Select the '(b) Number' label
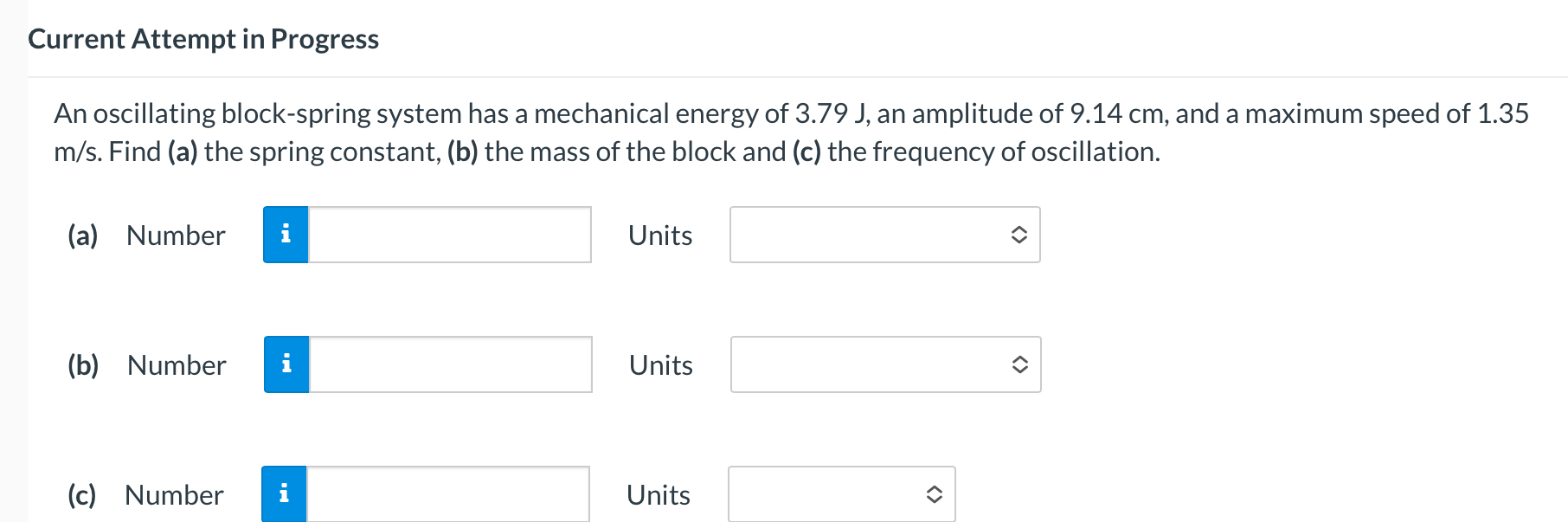Viewport: 1568px width, 522px height. pos(146,364)
